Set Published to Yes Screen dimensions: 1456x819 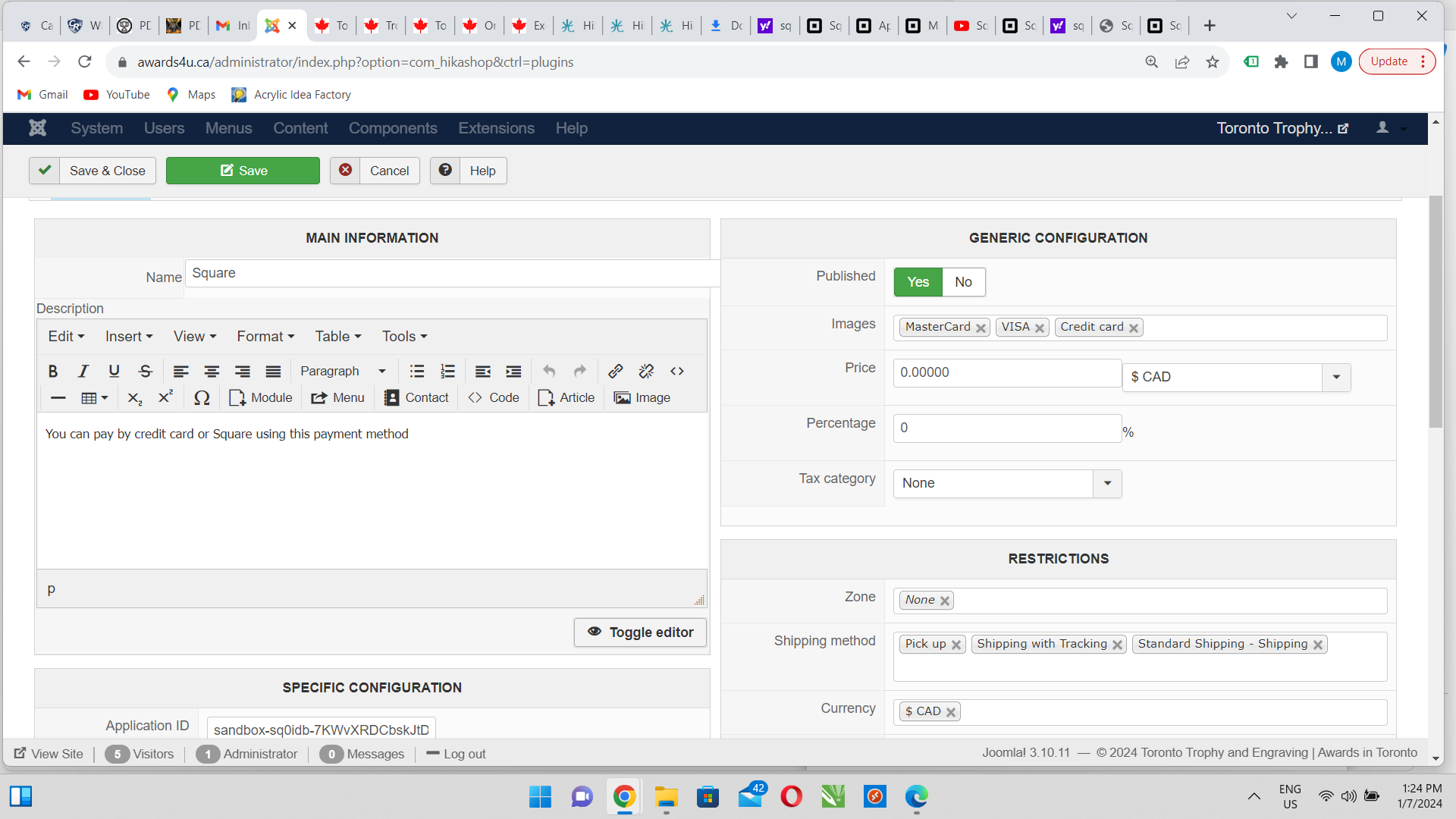point(918,282)
